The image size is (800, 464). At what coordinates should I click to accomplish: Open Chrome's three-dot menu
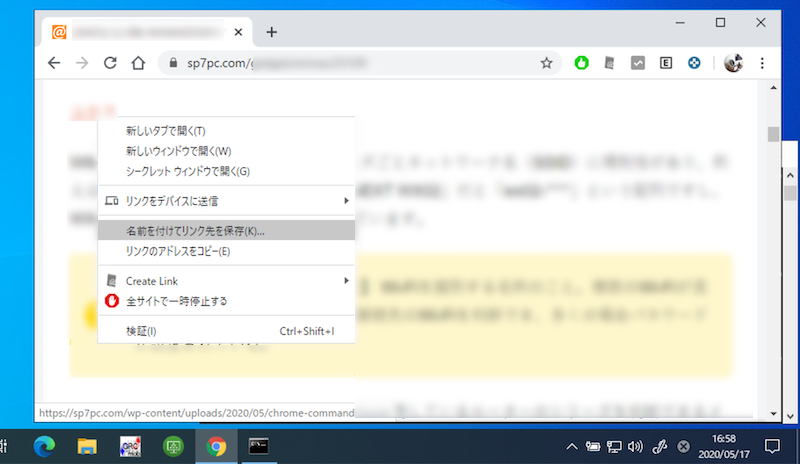pos(762,63)
